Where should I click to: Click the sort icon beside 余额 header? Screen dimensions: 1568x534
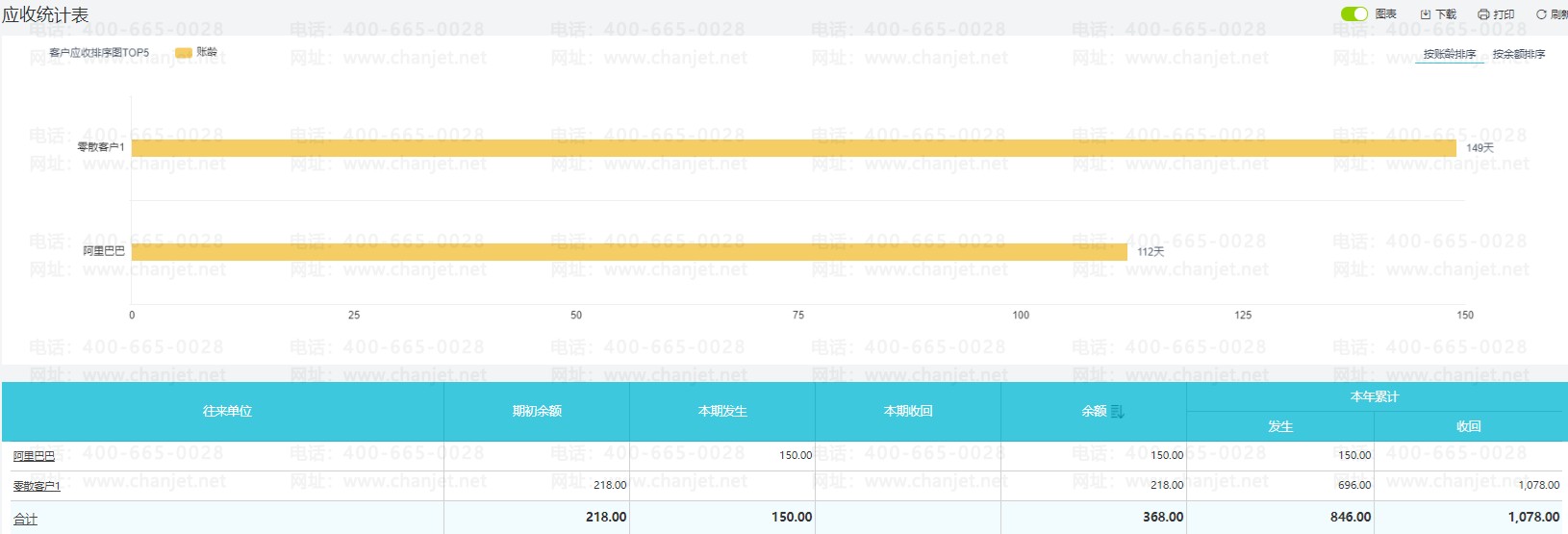point(1117,412)
